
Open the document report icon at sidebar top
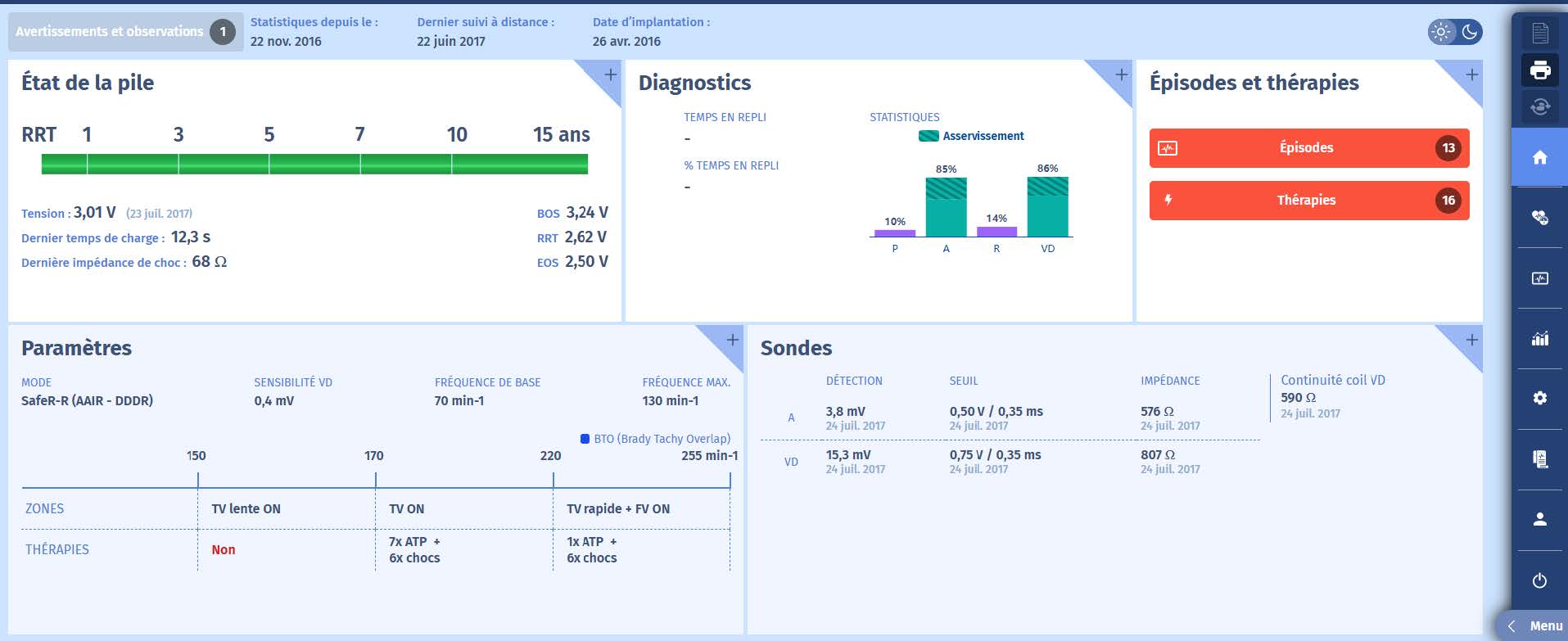(1539, 33)
